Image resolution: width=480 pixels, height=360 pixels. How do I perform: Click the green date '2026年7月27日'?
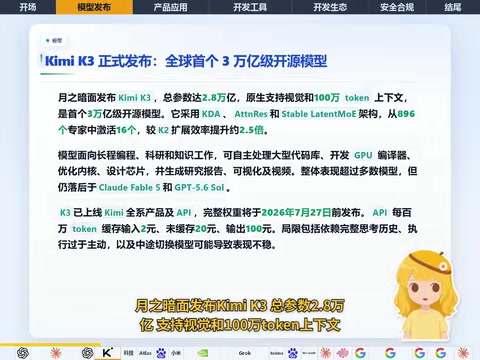[x=296, y=213]
